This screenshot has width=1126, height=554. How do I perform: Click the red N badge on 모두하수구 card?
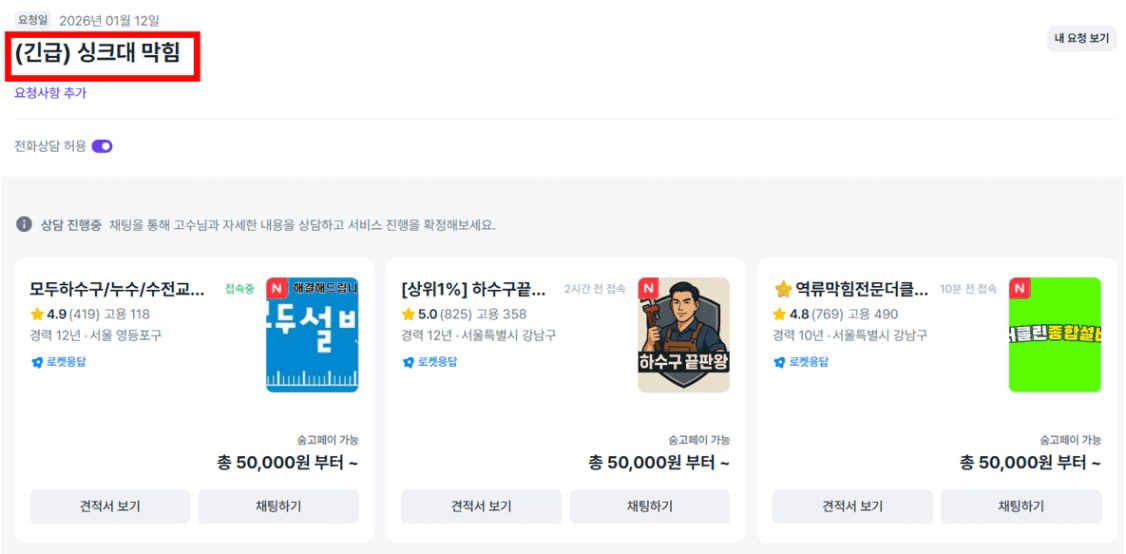click(276, 288)
